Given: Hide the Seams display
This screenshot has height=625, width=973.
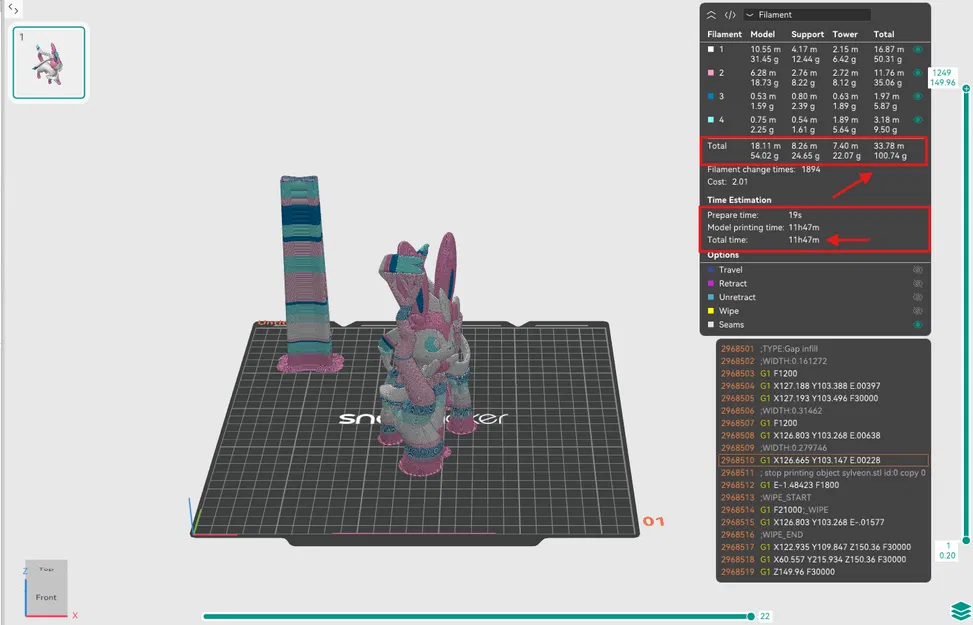Looking at the screenshot, I should [x=919, y=324].
